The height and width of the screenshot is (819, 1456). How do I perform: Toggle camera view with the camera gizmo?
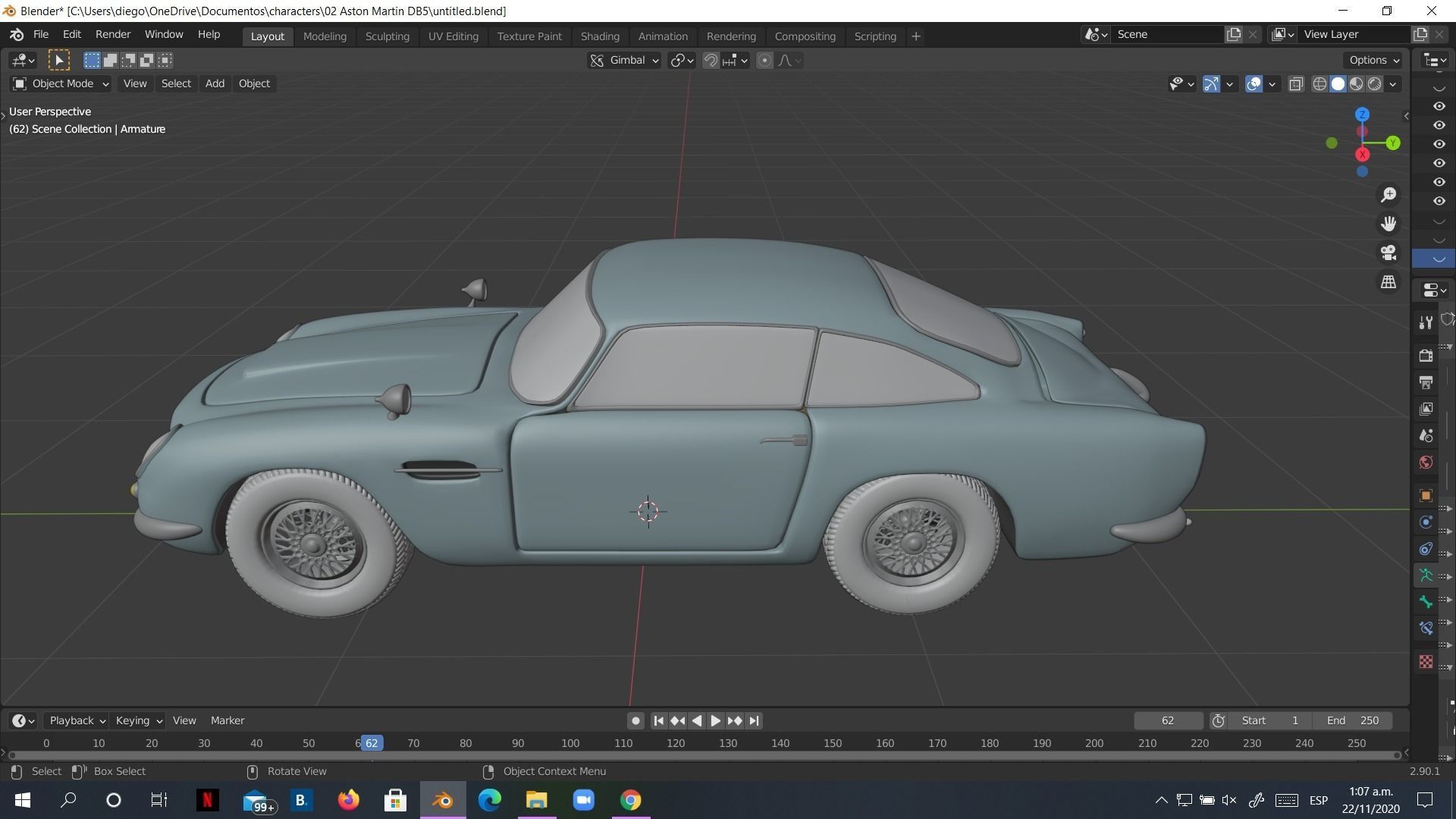coord(1389,253)
